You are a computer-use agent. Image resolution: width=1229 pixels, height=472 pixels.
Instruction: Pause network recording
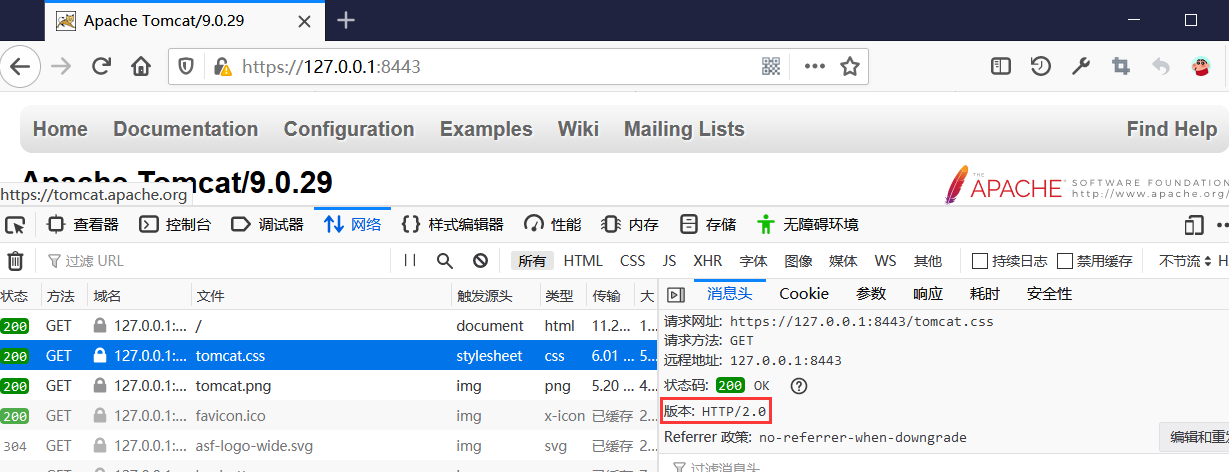pyautogui.click(x=410, y=261)
